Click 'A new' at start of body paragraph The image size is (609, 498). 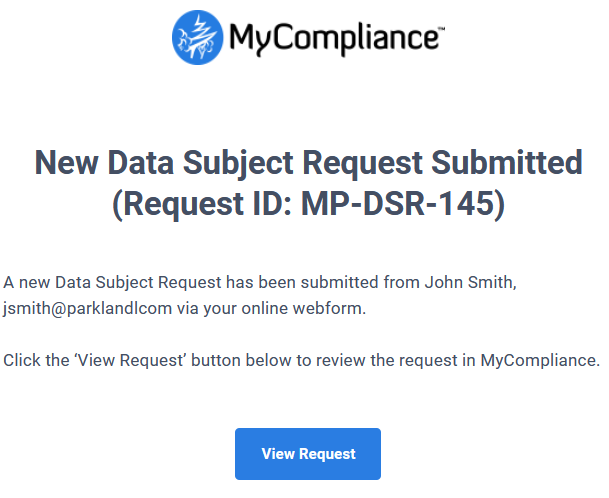point(27,282)
